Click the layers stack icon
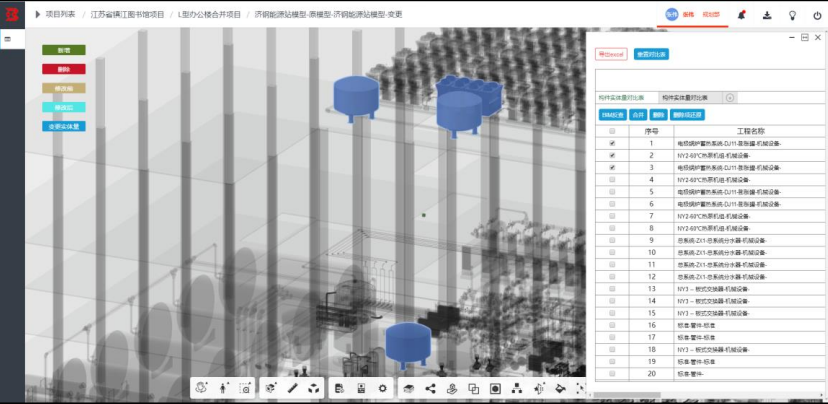 coord(408,389)
